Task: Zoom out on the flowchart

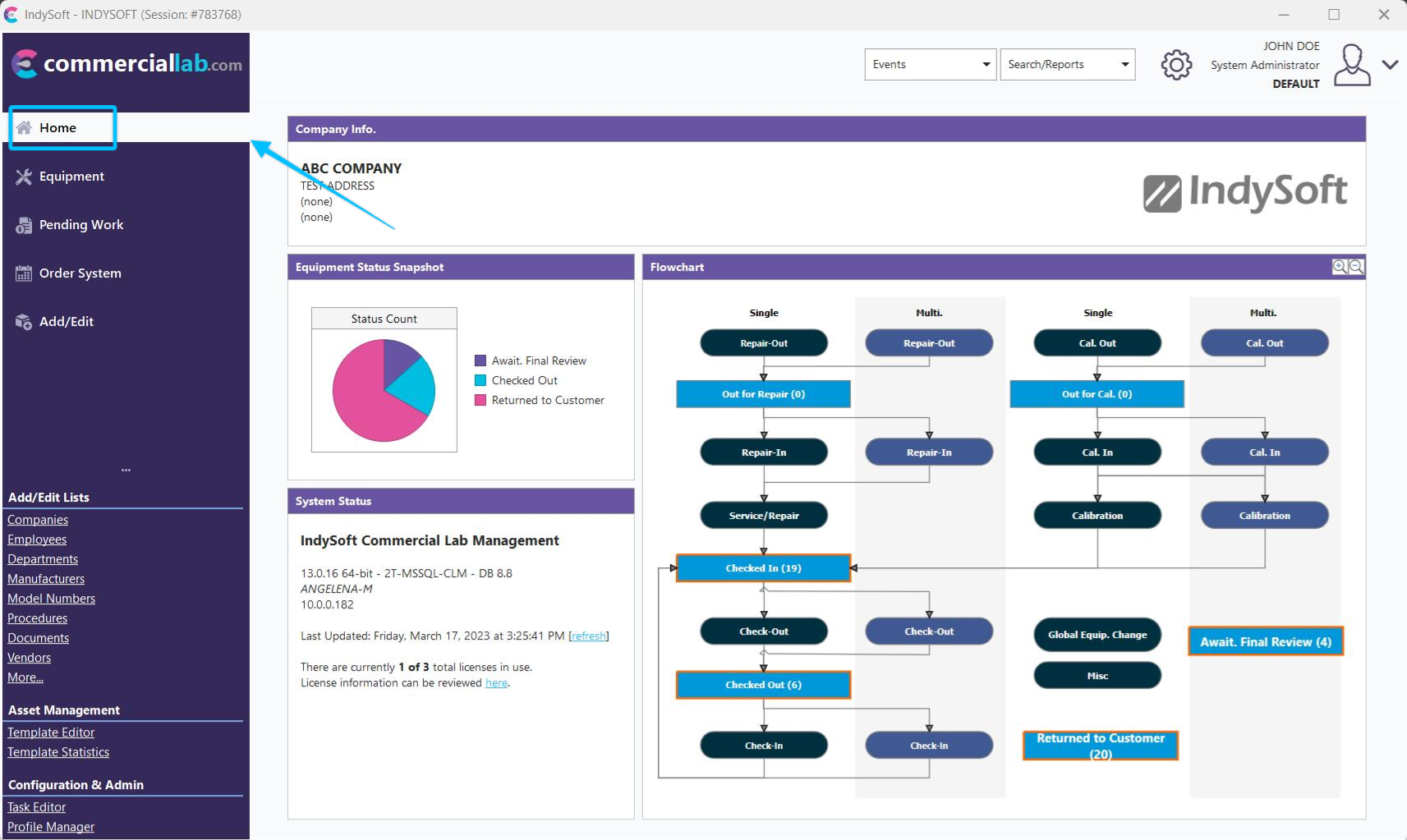Action: coord(1356,267)
